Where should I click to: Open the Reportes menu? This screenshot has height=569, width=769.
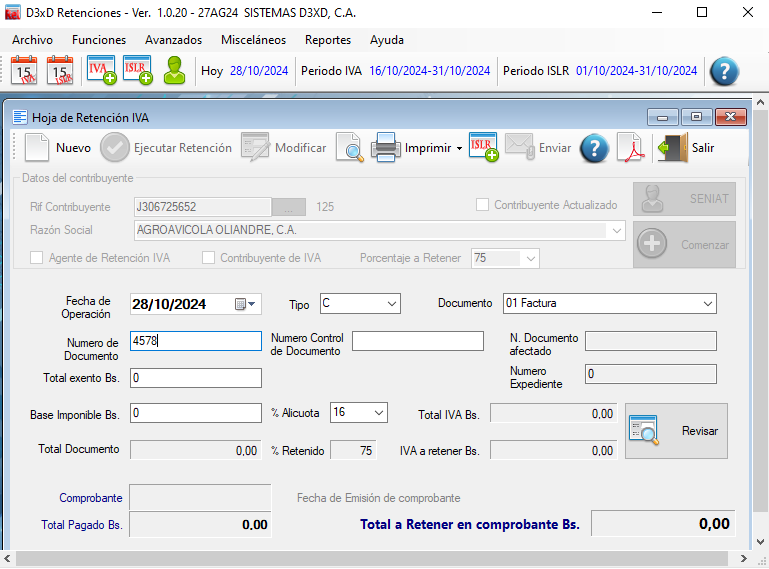coord(328,40)
